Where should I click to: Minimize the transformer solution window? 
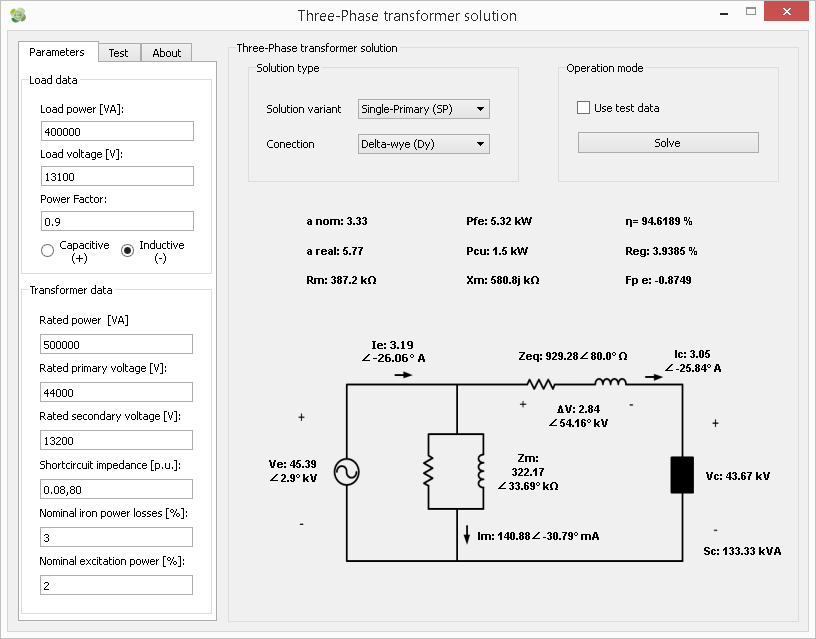(x=724, y=14)
